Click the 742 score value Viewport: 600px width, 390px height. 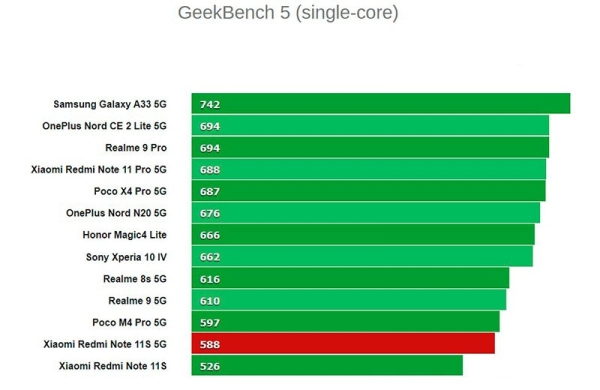pyautogui.click(x=210, y=104)
